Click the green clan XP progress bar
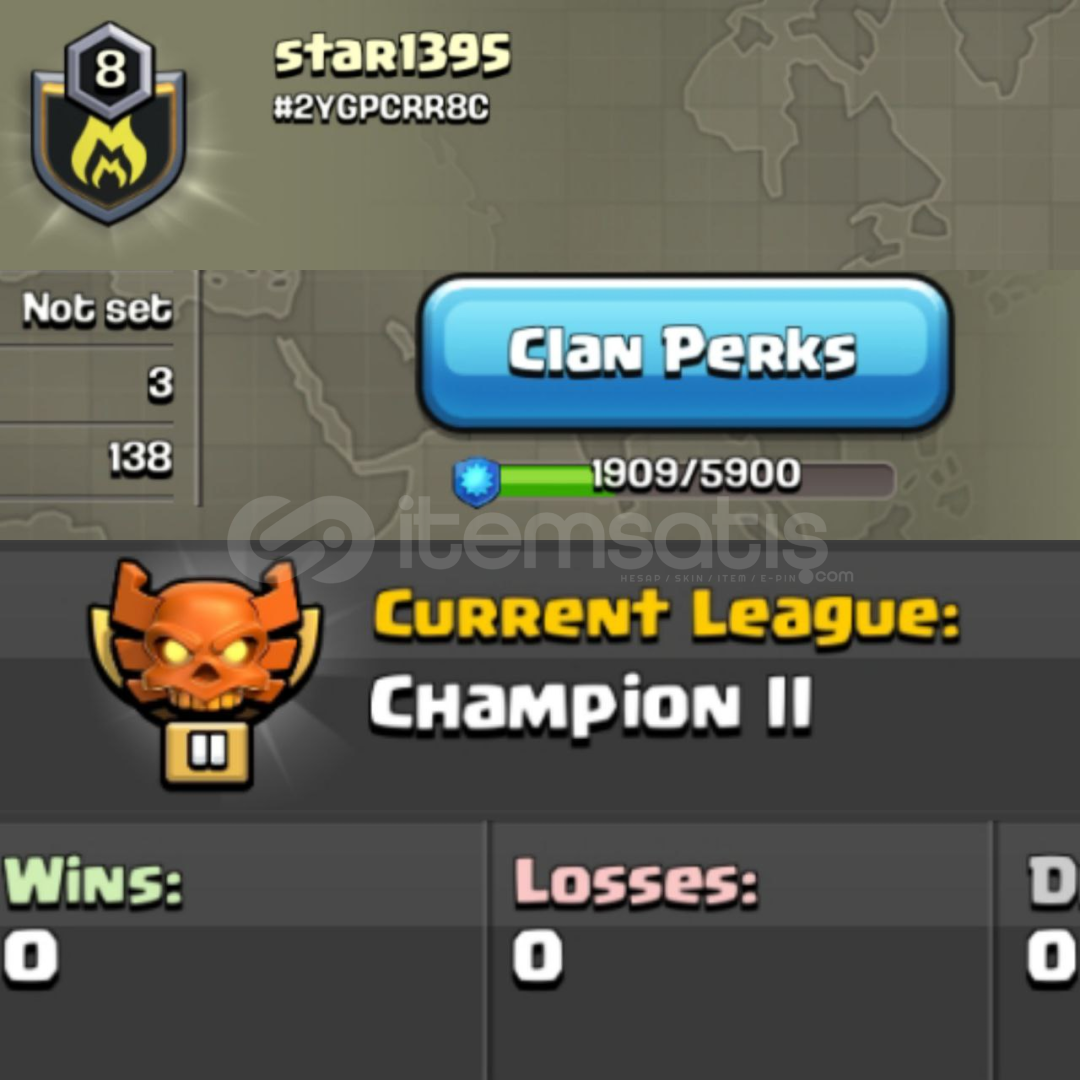 (696, 481)
